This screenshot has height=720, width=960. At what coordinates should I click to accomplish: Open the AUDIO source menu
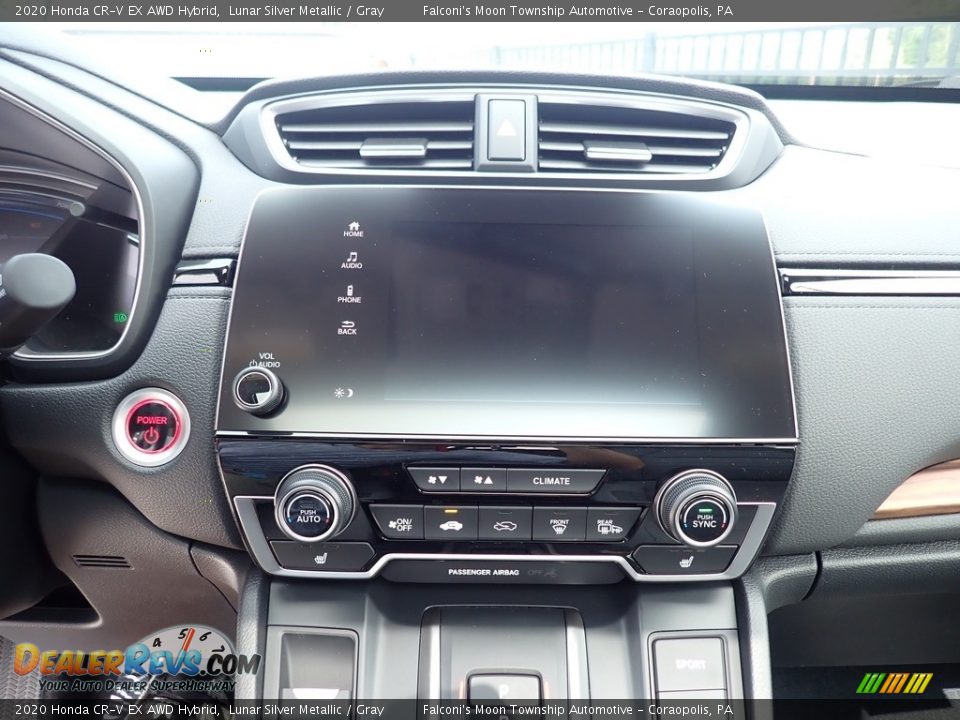[x=352, y=257]
